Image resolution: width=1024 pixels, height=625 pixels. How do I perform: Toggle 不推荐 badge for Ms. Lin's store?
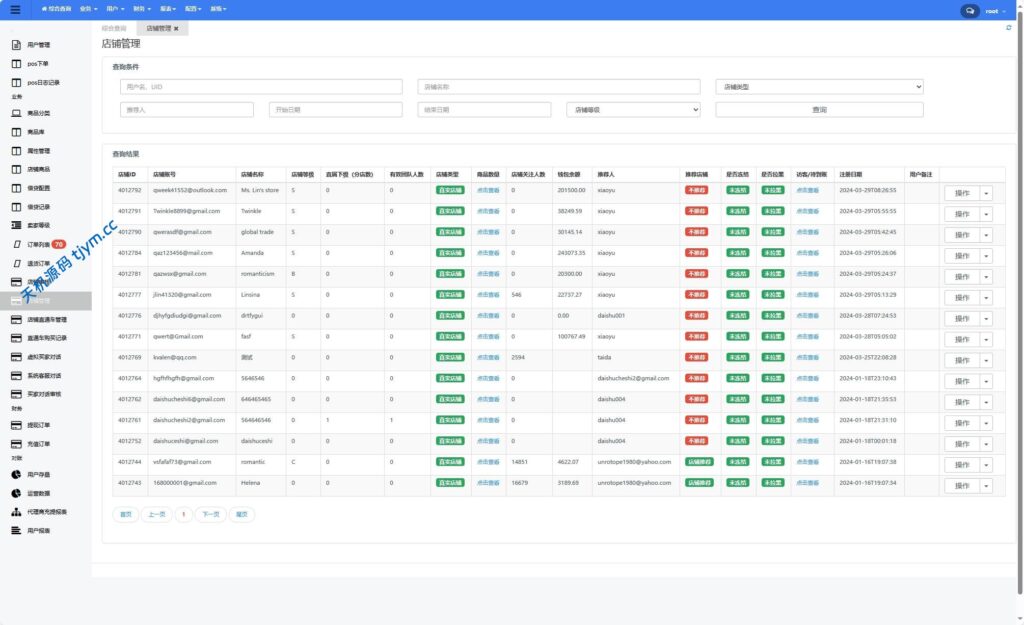[x=698, y=190]
